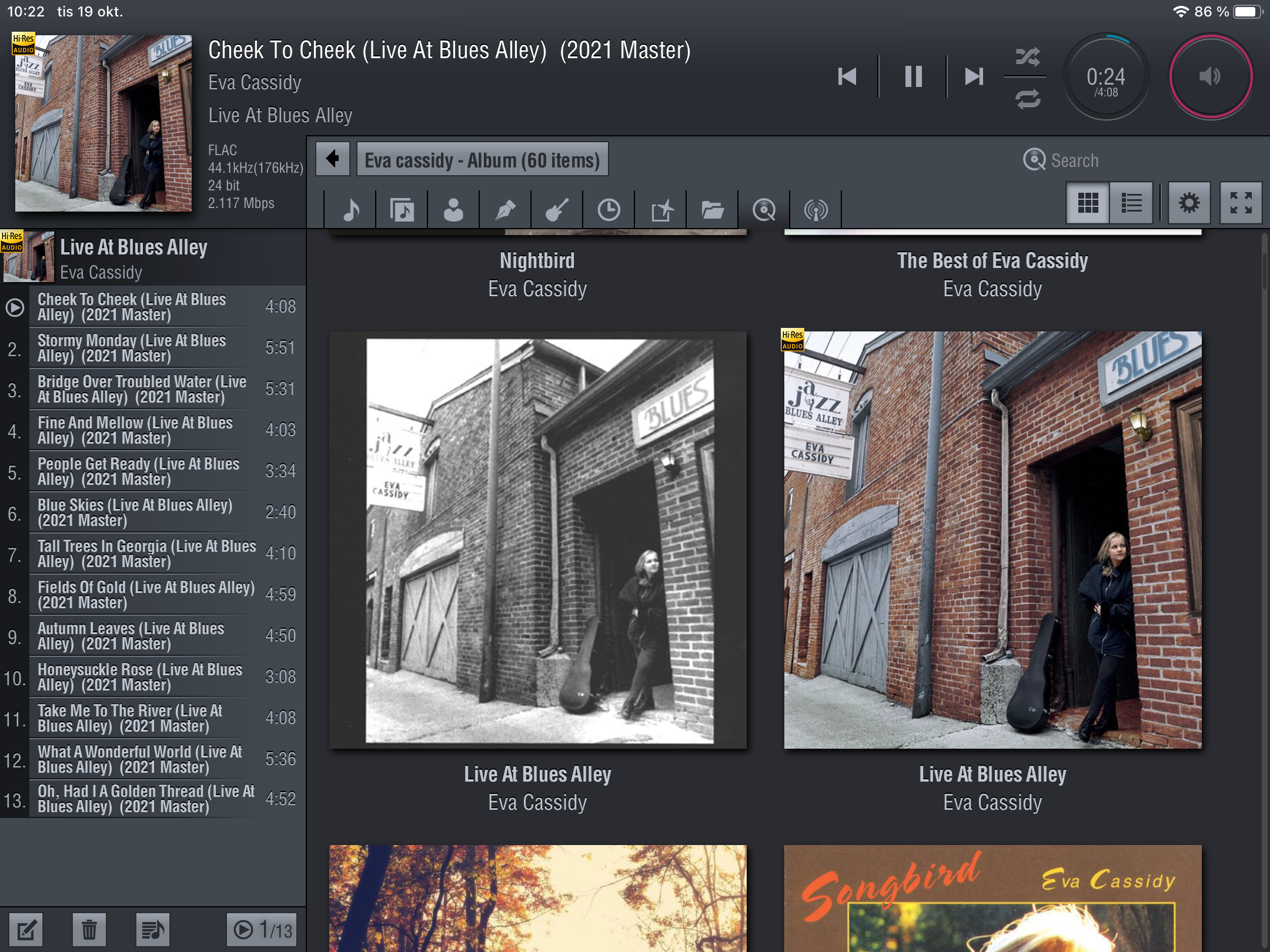Open the Artists tab with person icon
The width and height of the screenshot is (1270, 952).
[453, 209]
